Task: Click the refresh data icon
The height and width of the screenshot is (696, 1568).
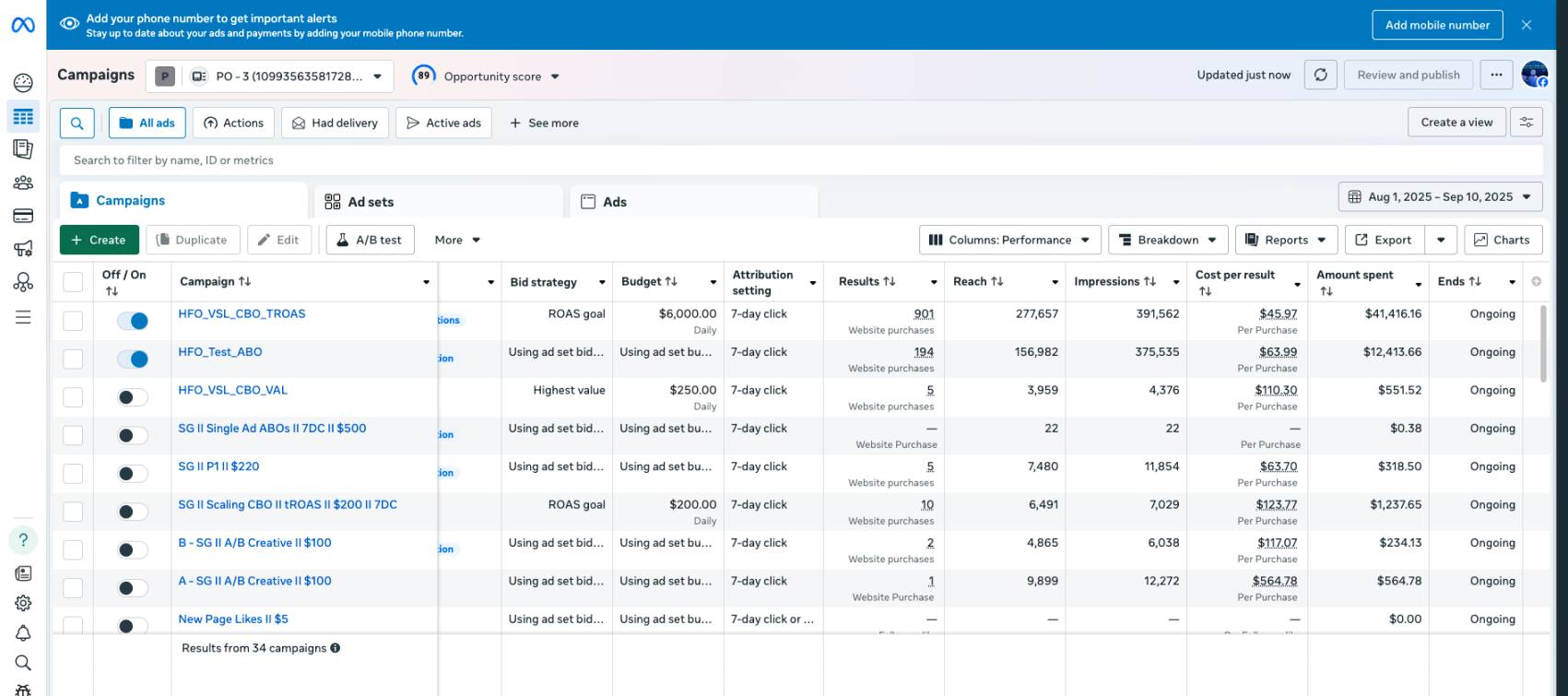Action: pos(1320,76)
